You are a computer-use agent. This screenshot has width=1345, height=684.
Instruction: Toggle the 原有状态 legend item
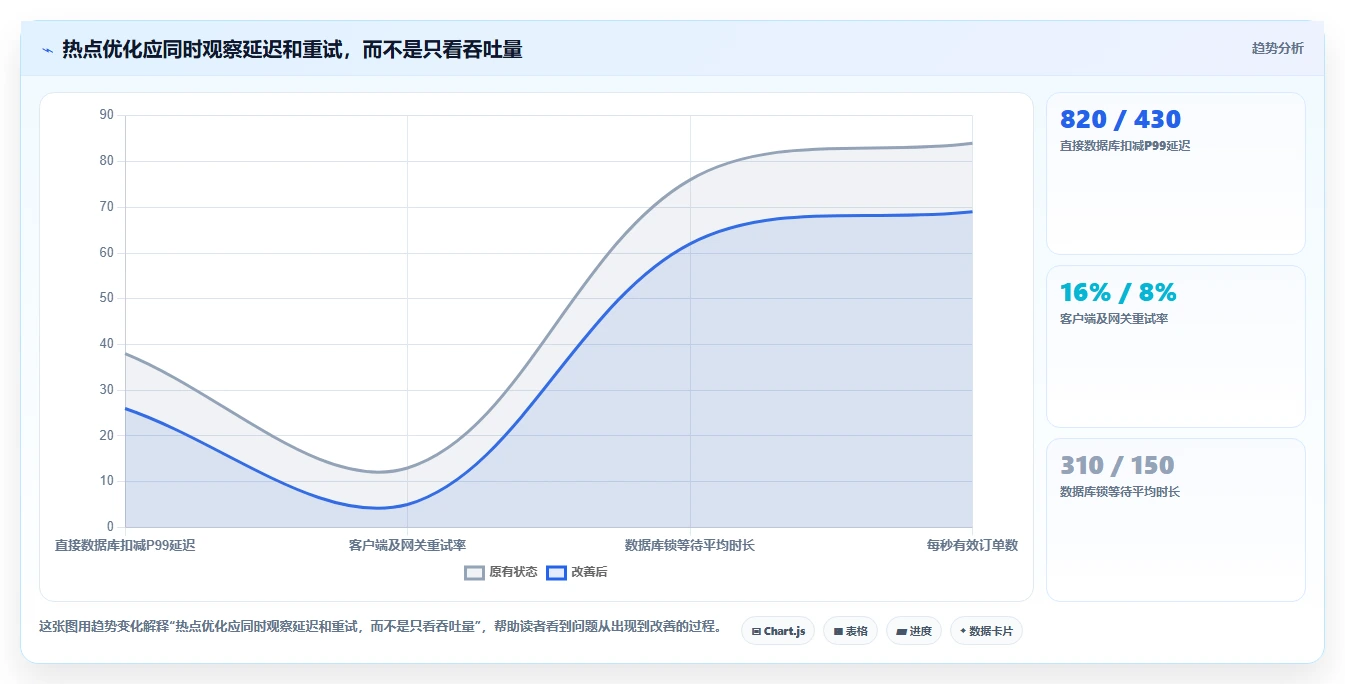coord(501,572)
